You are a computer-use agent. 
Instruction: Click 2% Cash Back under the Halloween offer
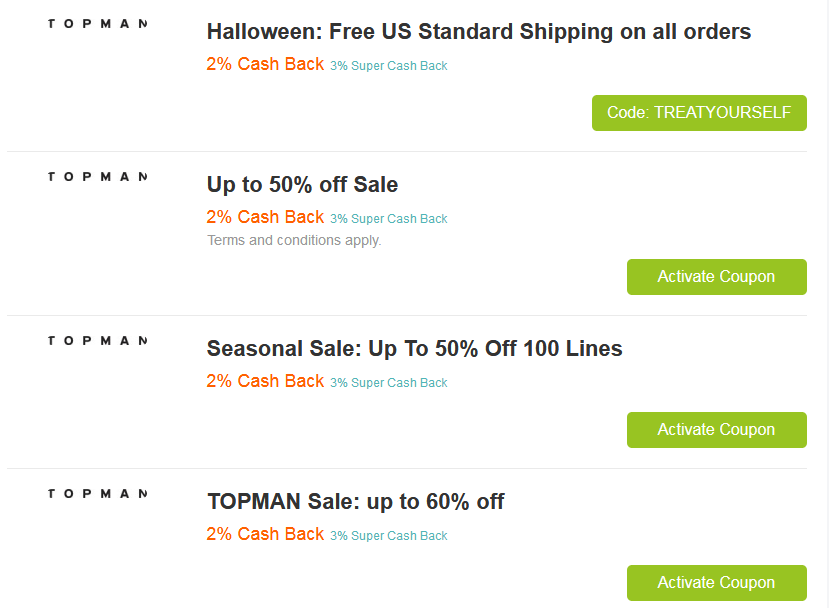point(265,64)
